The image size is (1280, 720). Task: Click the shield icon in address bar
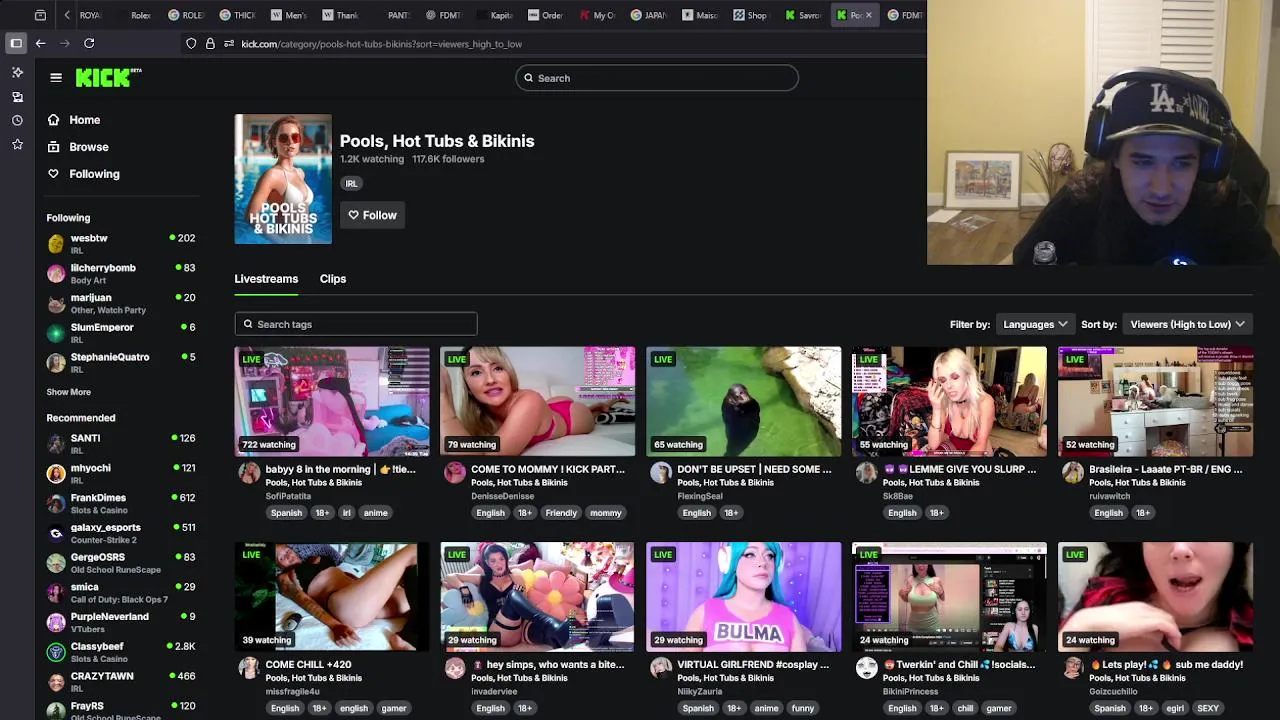191,44
